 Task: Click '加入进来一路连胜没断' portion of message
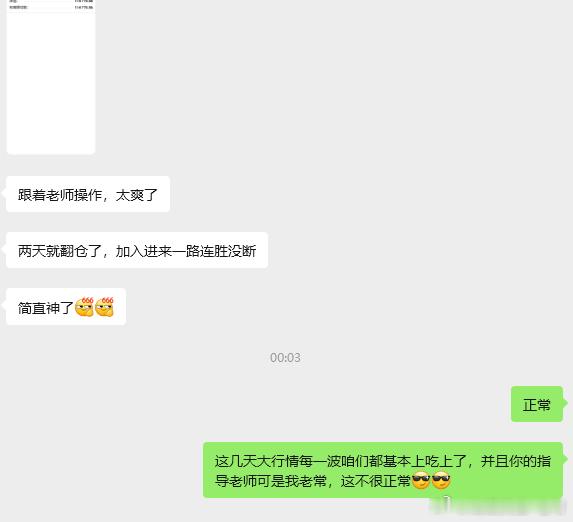tap(186, 251)
